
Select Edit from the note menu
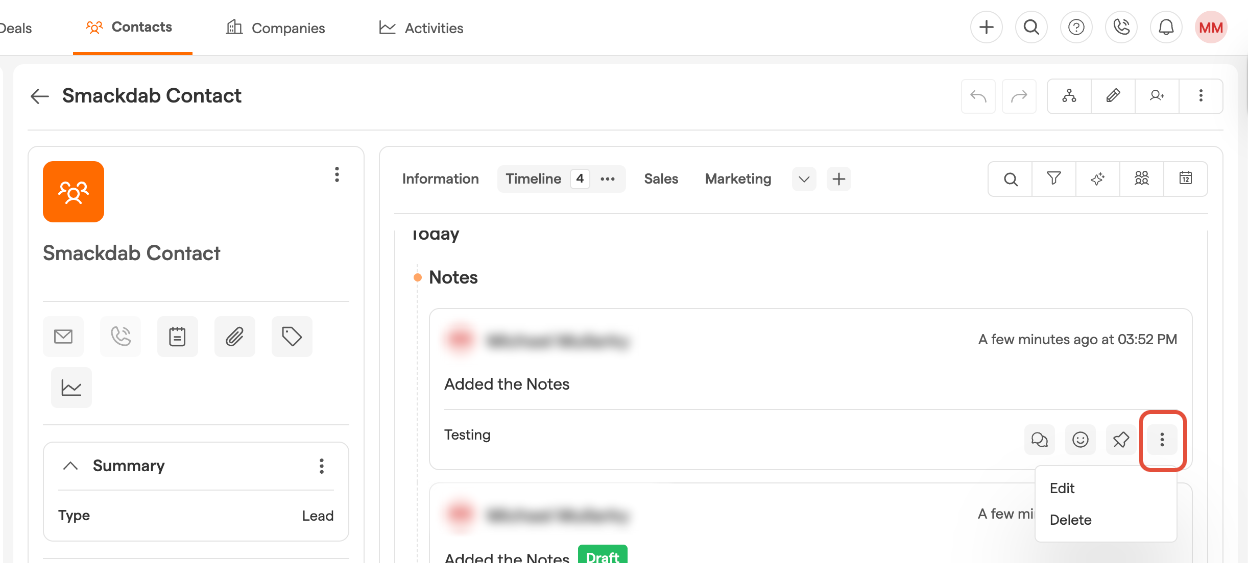coord(1062,488)
